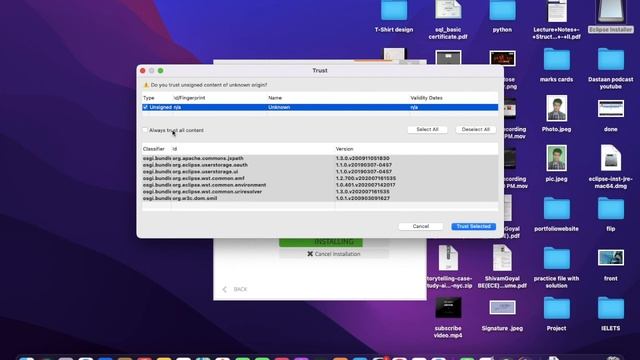
Task: Open the marks cards folder
Action: (557, 60)
